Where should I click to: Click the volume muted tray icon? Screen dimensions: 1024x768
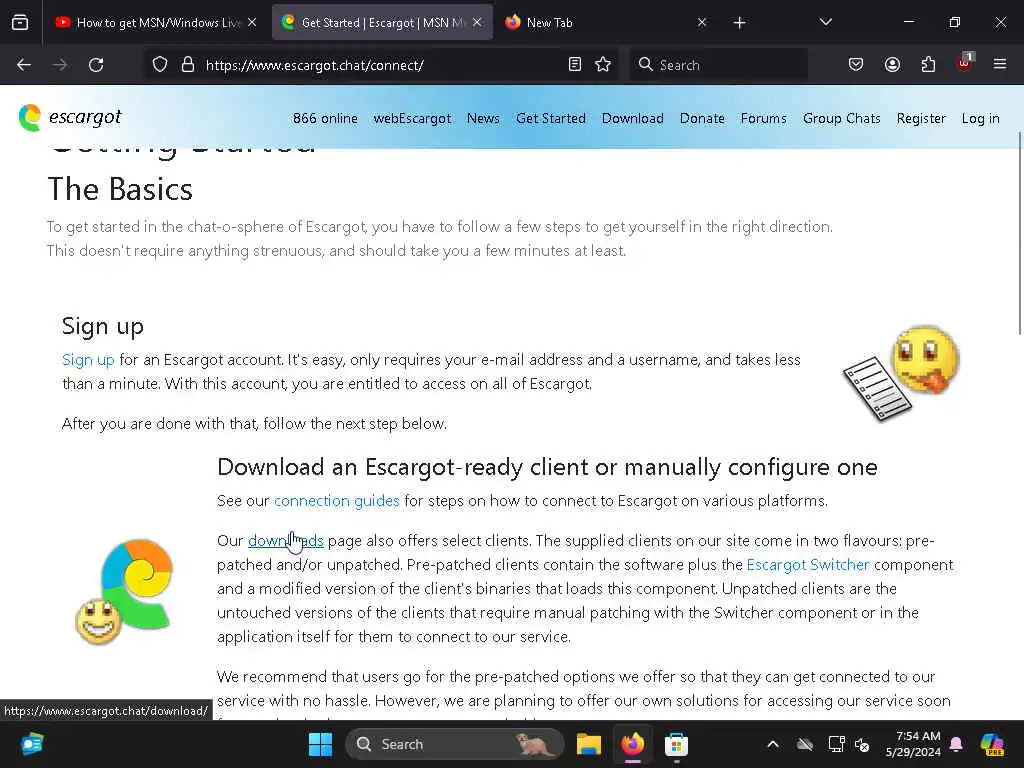(862, 744)
